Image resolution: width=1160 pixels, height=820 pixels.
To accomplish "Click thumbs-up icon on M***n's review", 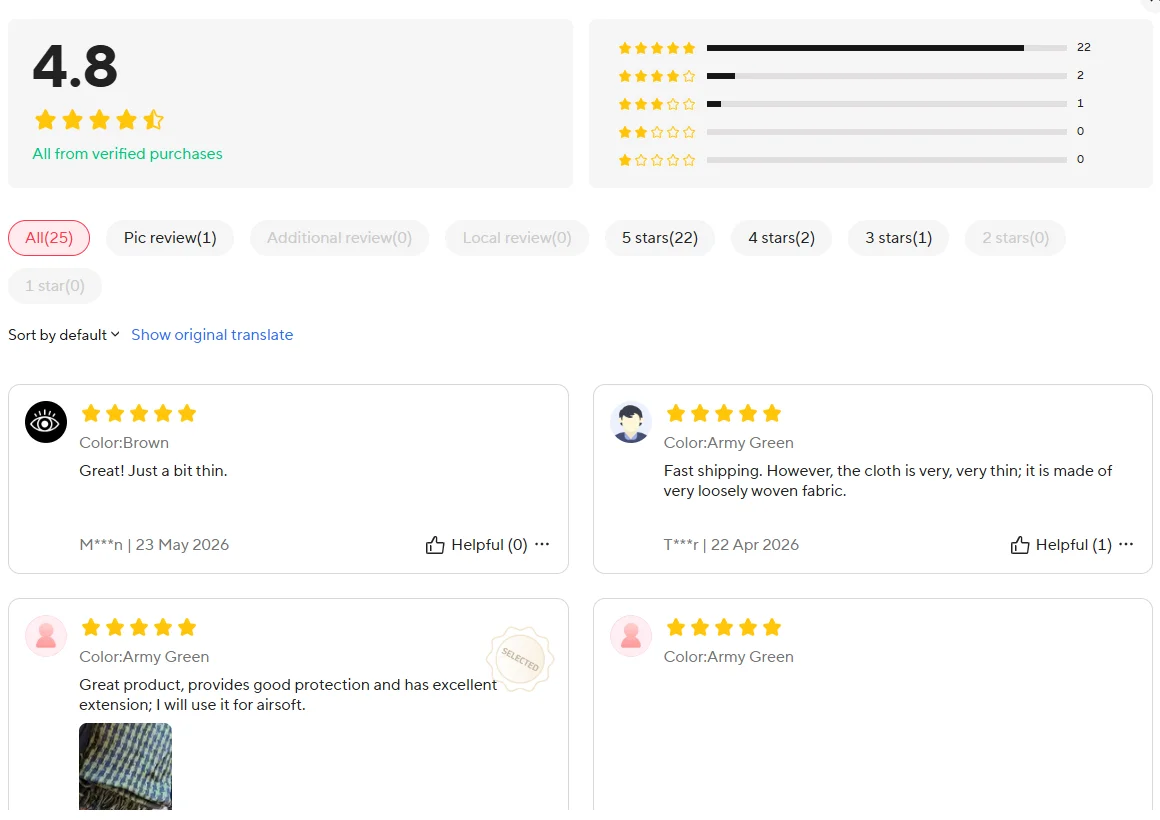I will click(435, 545).
